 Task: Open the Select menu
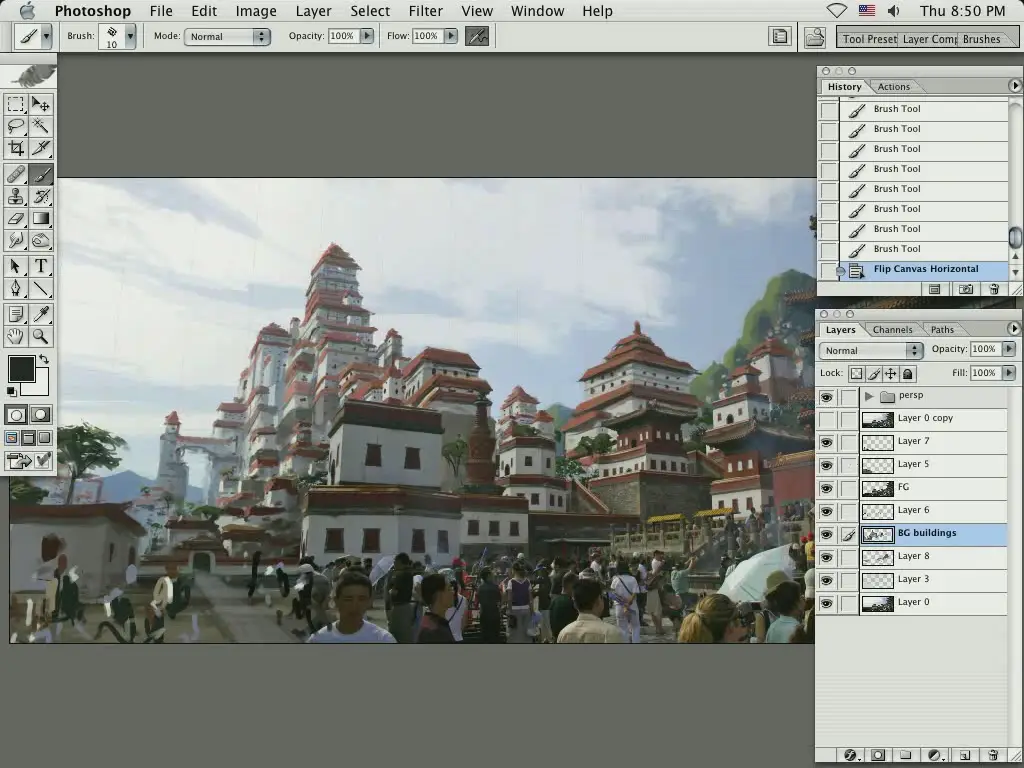370,11
